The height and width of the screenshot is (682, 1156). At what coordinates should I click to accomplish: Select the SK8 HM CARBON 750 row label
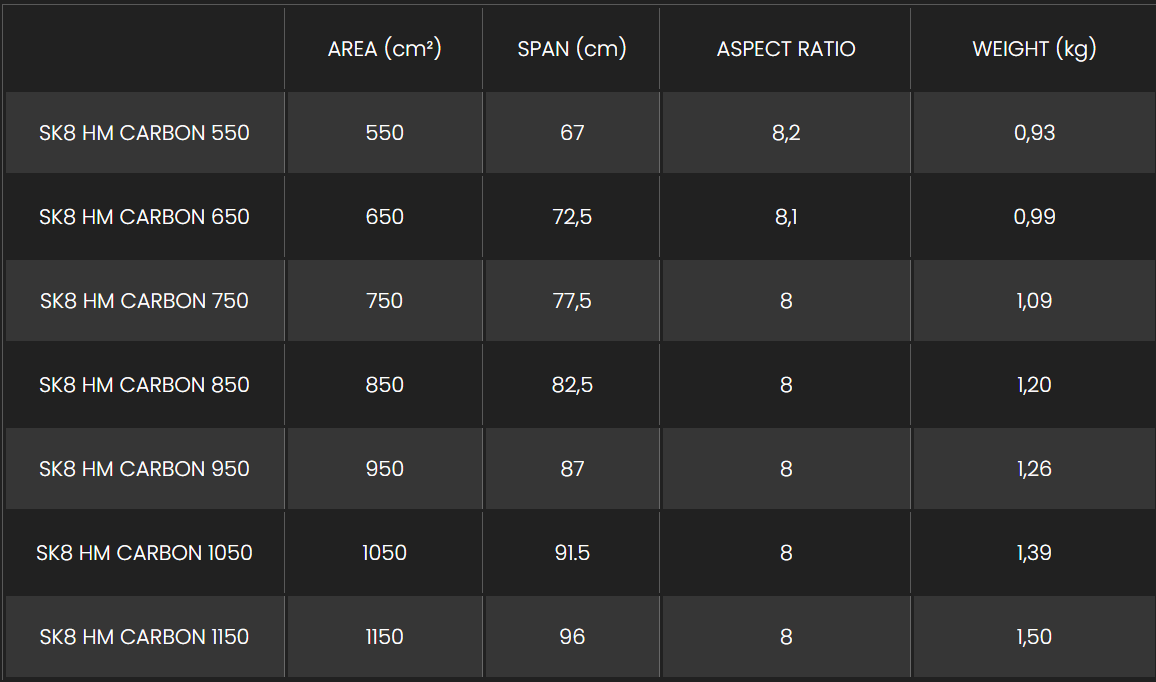(x=144, y=301)
